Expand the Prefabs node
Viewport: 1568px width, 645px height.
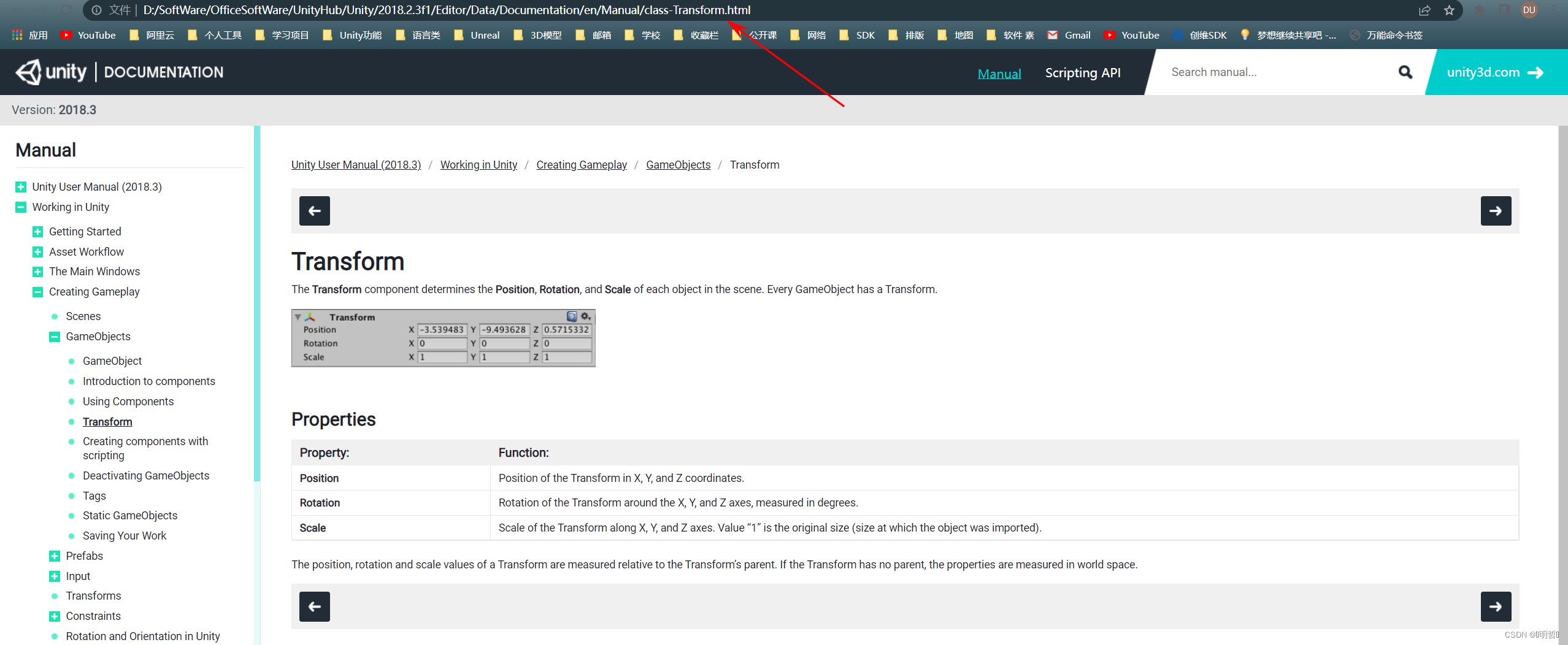pos(55,556)
